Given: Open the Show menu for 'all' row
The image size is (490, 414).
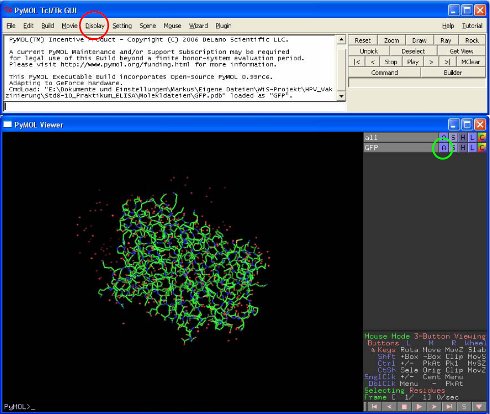Looking at the screenshot, I should pyautogui.click(x=453, y=137).
